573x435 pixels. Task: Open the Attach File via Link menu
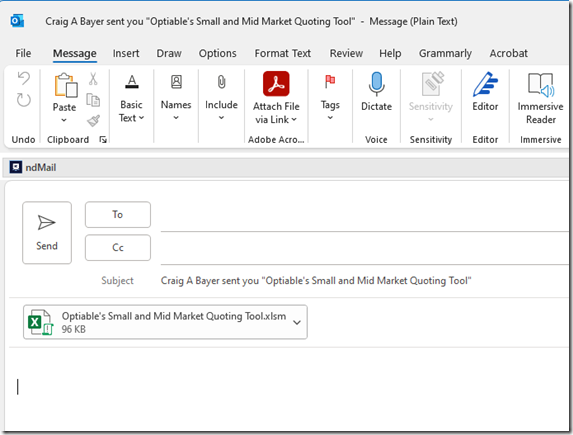click(x=276, y=98)
